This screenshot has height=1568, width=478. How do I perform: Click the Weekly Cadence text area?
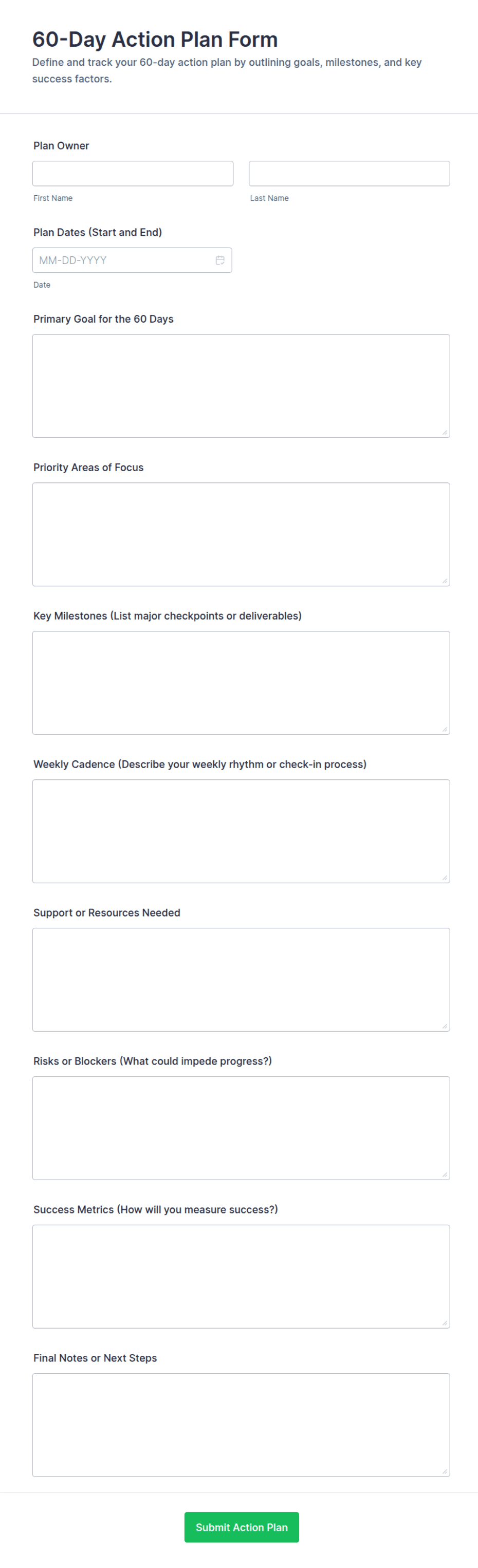[241, 831]
